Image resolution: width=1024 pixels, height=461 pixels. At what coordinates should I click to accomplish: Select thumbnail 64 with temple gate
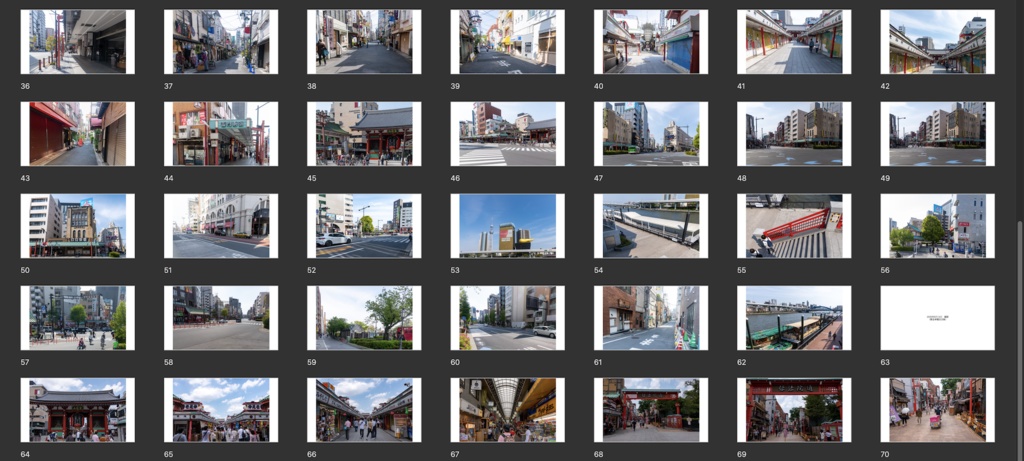pyautogui.click(x=78, y=410)
